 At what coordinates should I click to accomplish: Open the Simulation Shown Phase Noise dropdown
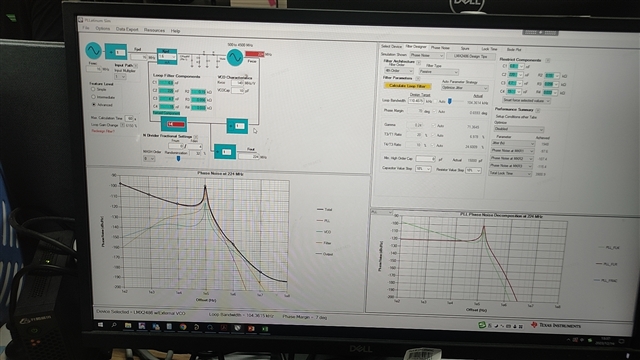click(427, 55)
